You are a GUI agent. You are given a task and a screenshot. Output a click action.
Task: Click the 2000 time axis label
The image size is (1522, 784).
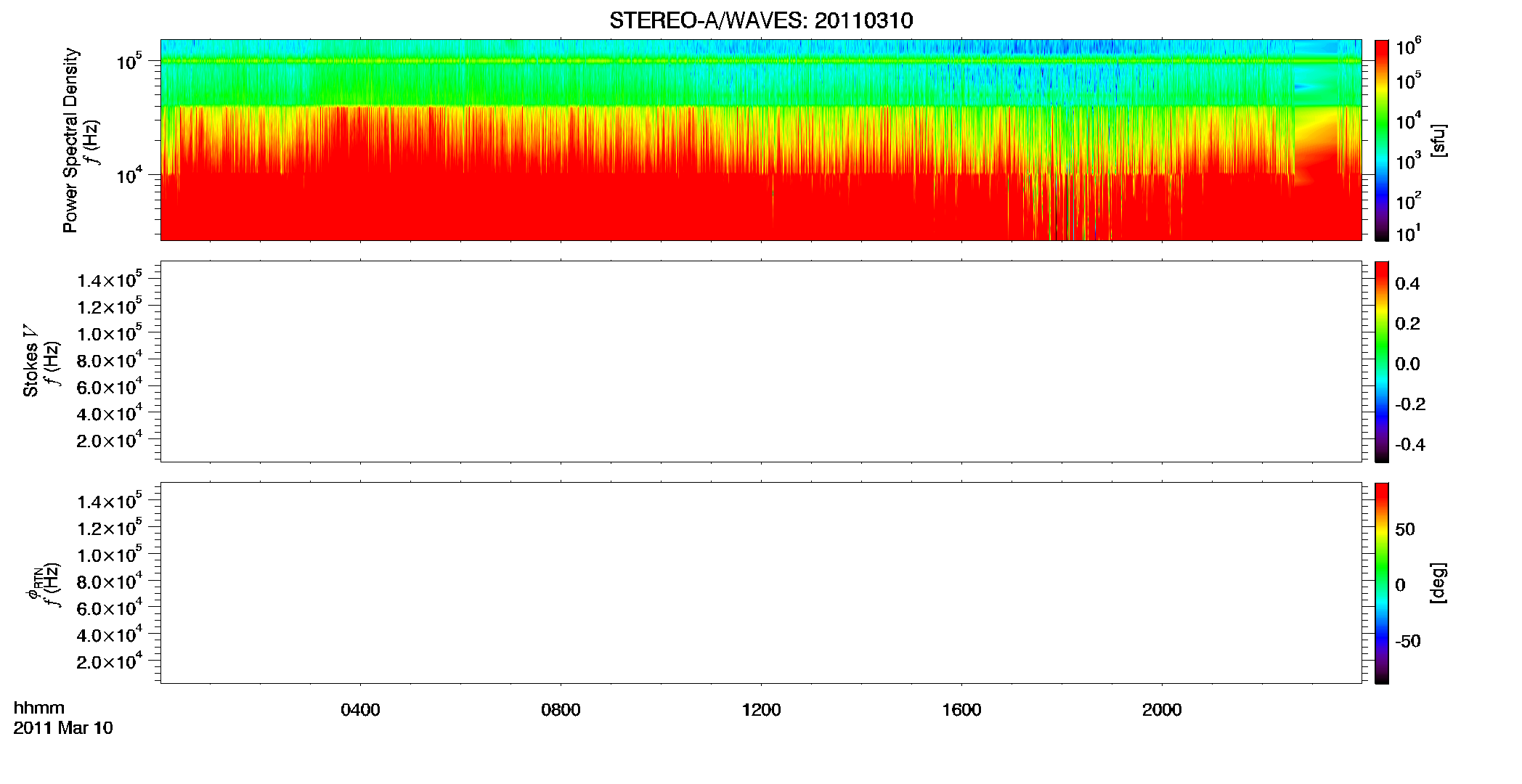1162,710
